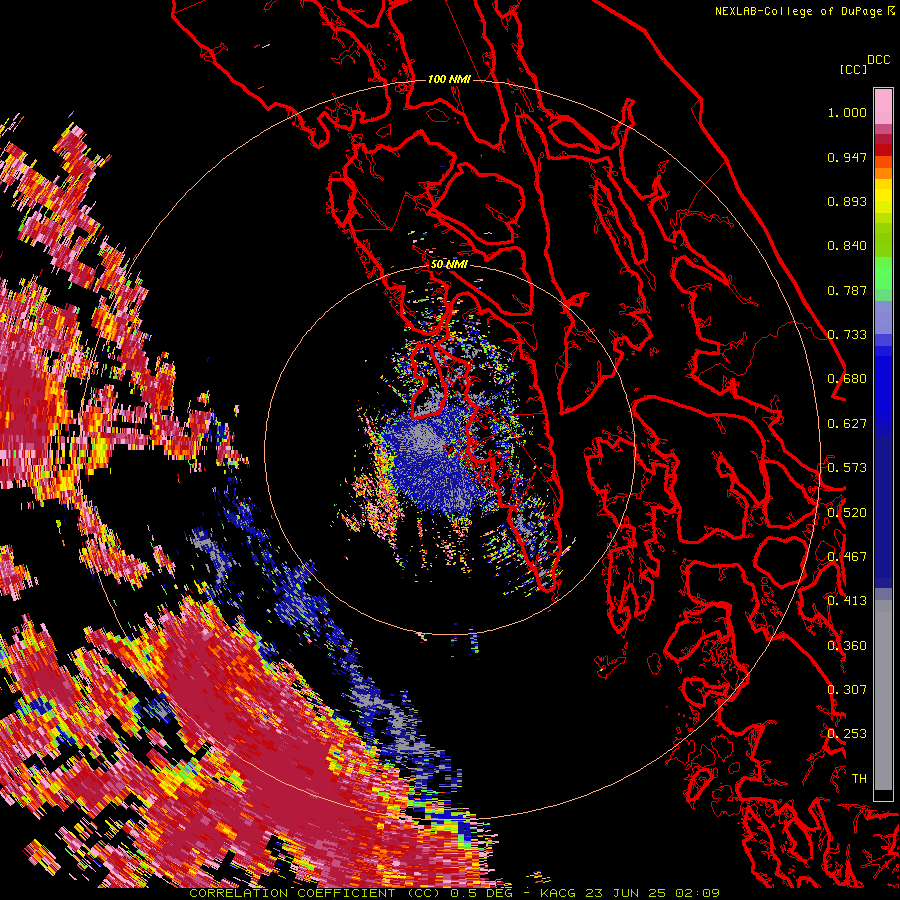Click the 0.840 value on color scale
Screen dimensions: 900x900
click(x=847, y=246)
